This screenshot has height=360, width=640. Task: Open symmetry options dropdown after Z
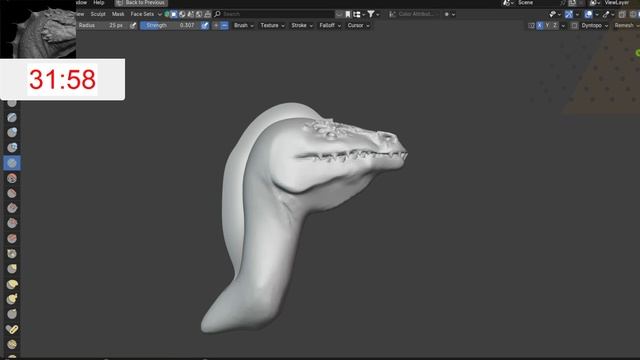tap(563, 25)
